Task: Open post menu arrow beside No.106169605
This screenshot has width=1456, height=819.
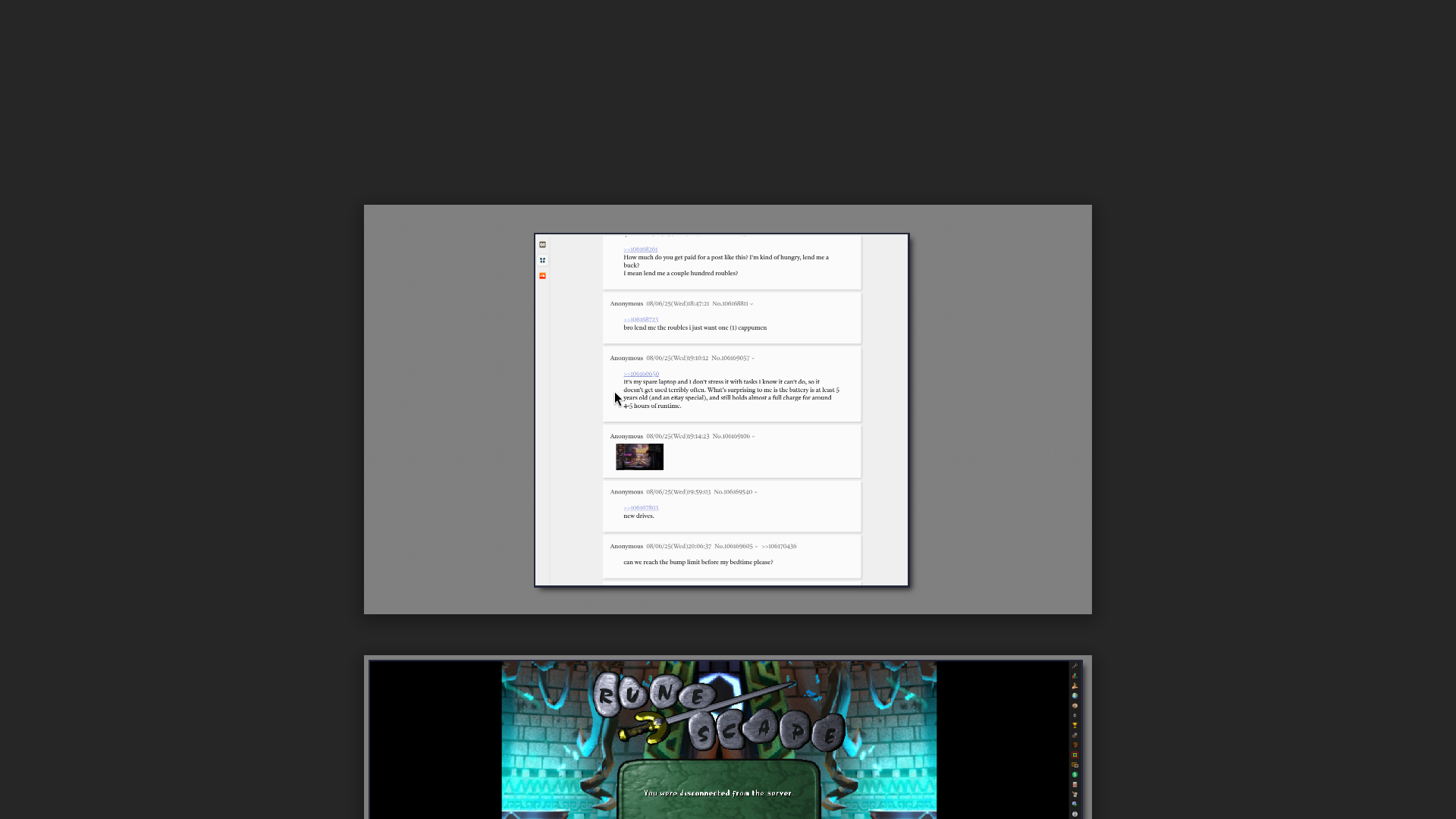Action: click(756, 547)
